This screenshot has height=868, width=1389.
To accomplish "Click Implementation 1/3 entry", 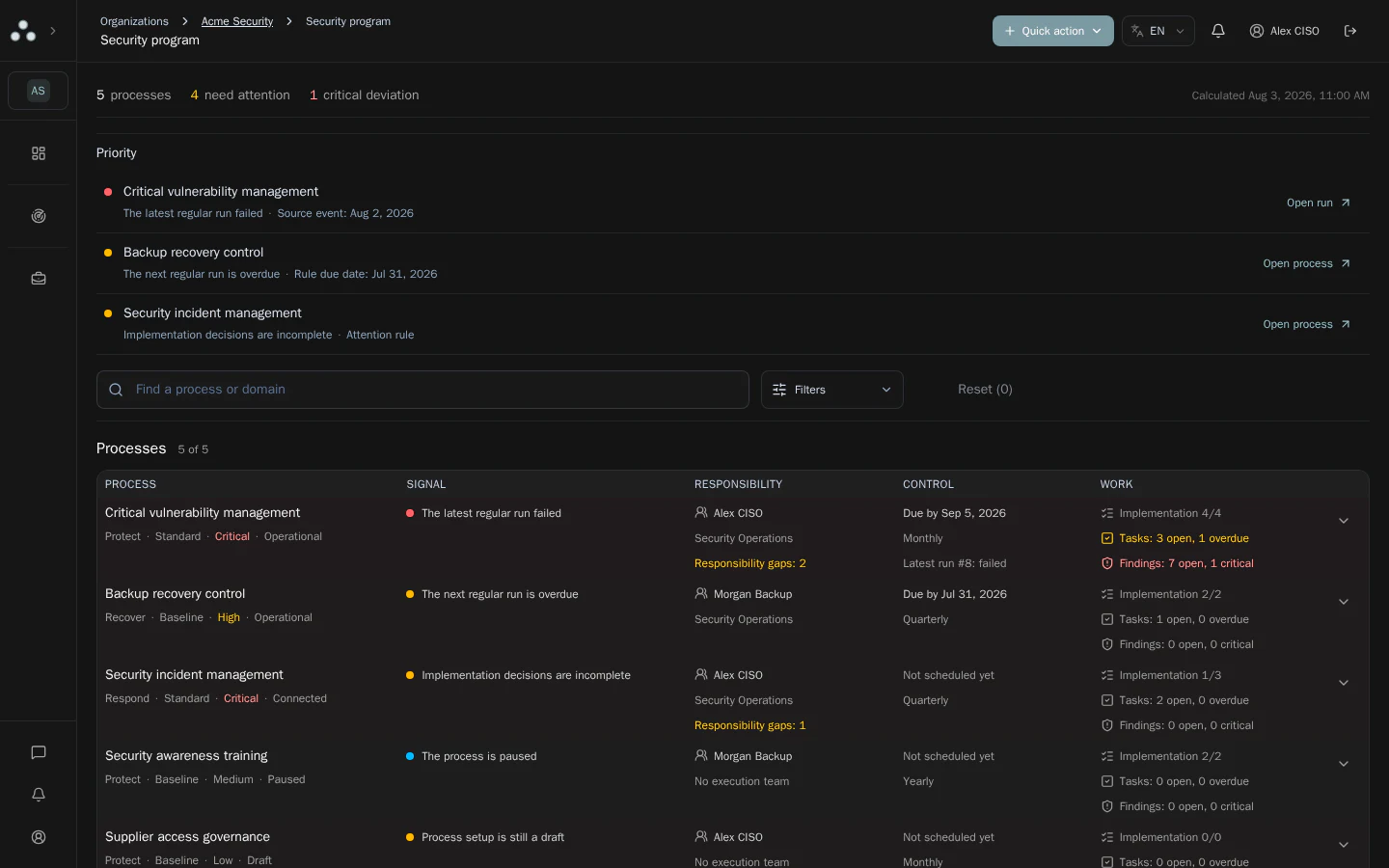I will pyautogui.click(x=1170, y=675).
